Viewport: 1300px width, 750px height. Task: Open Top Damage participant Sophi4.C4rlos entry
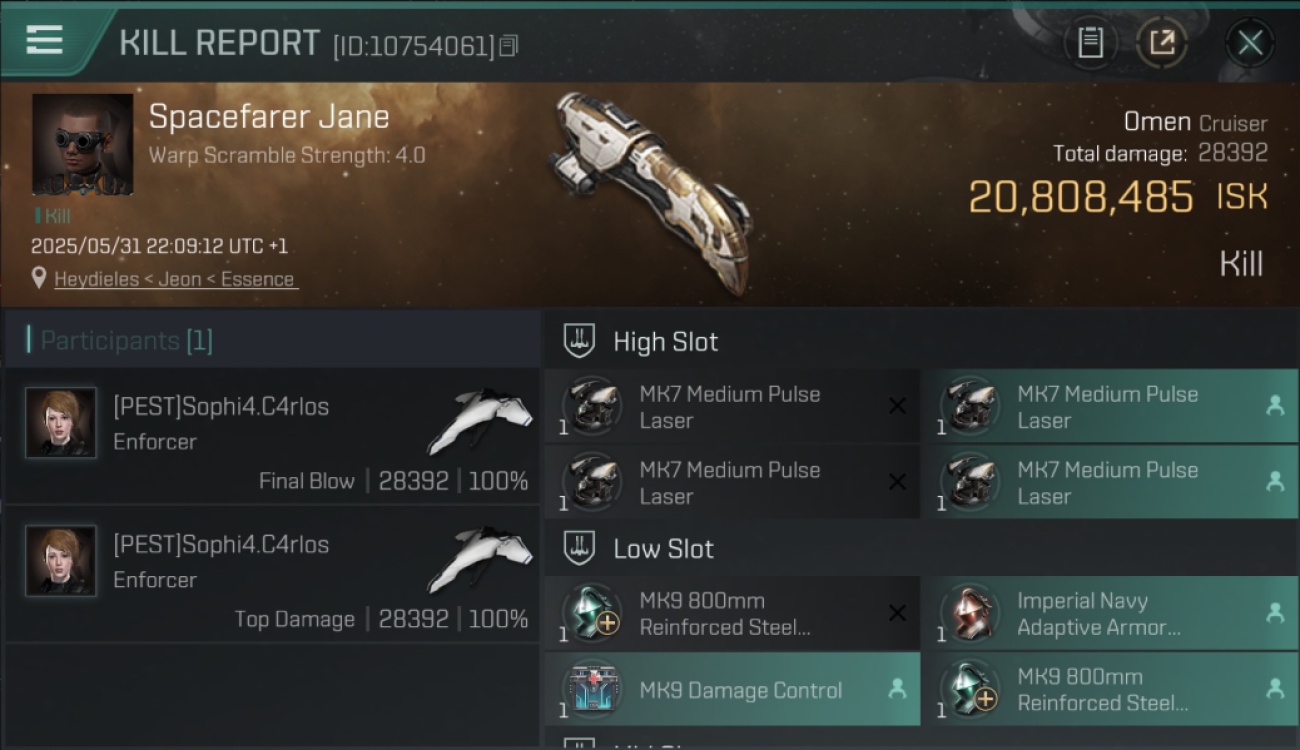click(x=272, y=575)
